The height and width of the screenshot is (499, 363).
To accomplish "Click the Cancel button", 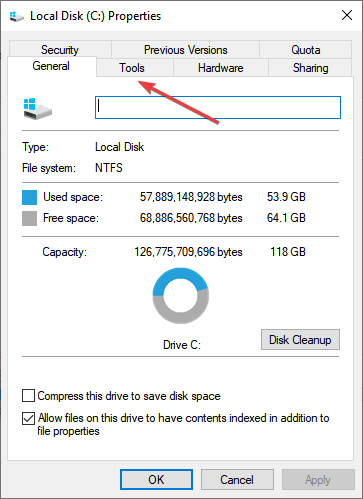I will 237,480.
